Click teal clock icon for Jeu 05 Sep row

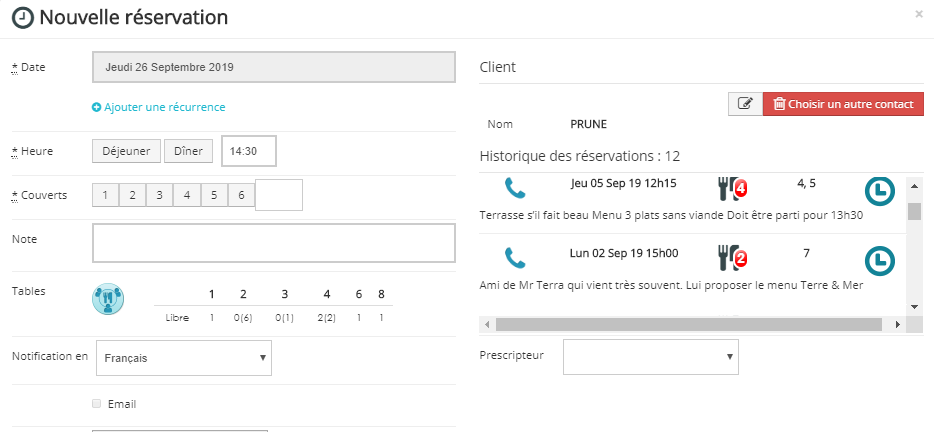coord(880,192)
